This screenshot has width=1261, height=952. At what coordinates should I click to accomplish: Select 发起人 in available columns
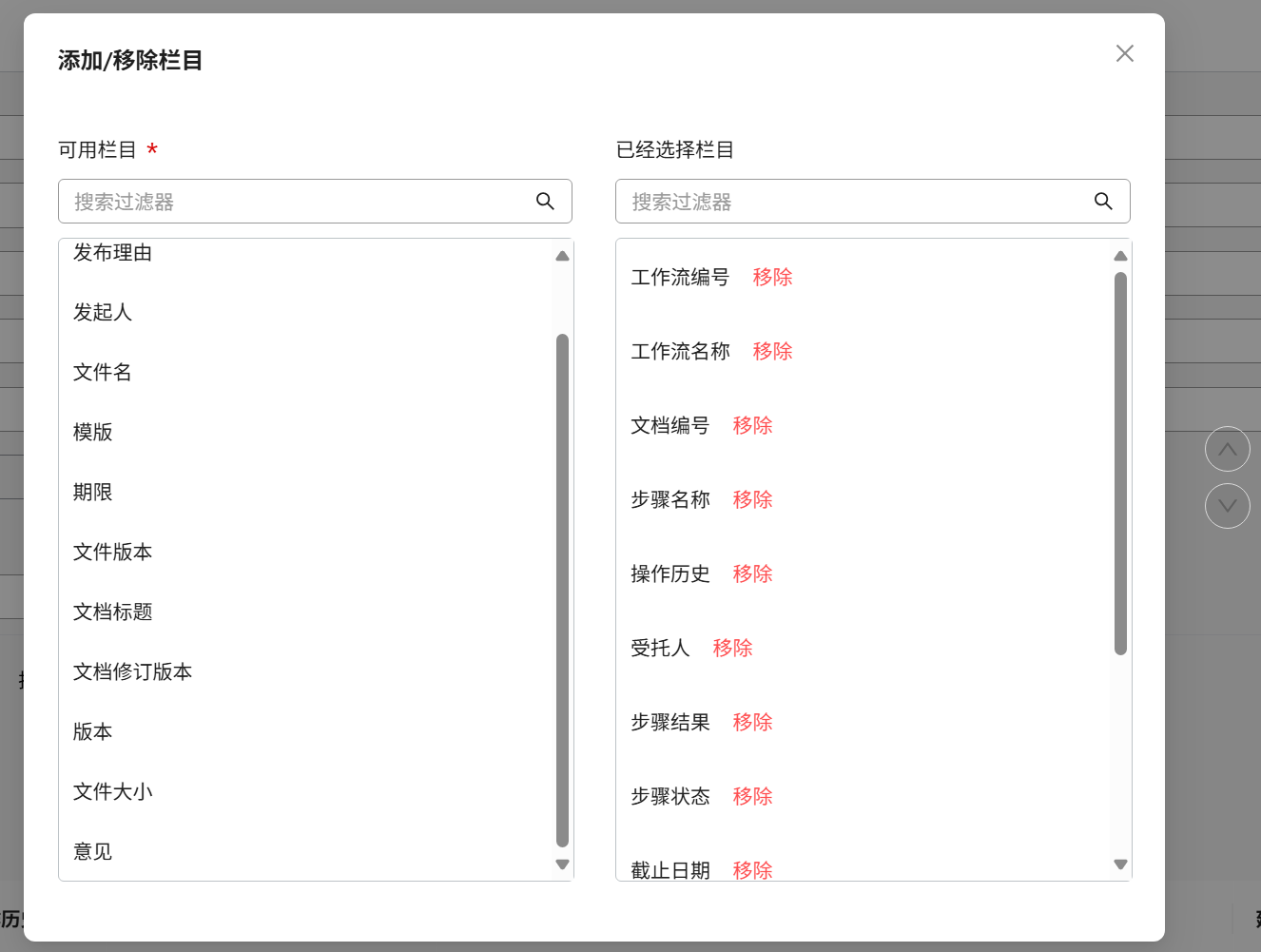[103, 313]
